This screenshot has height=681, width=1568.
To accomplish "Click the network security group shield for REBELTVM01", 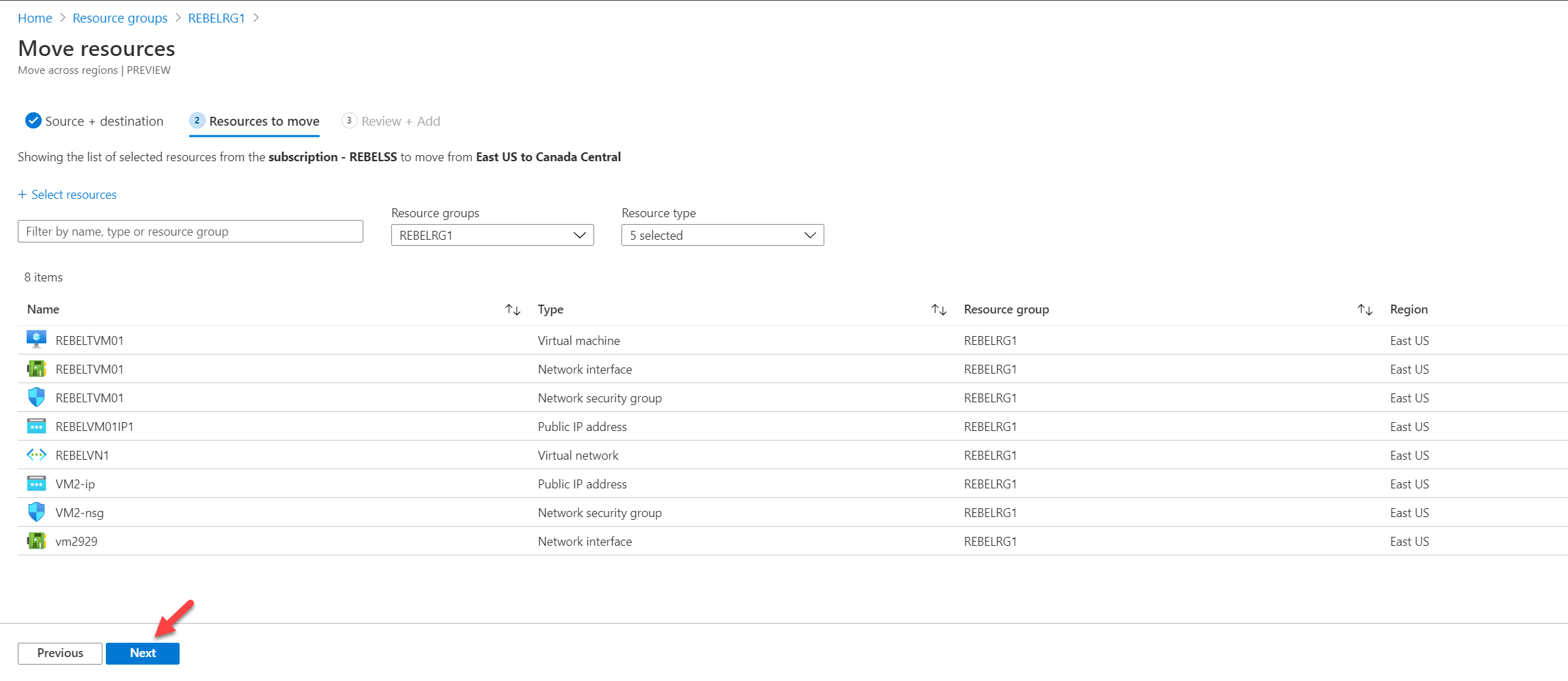I will click(x=36, y=397).
